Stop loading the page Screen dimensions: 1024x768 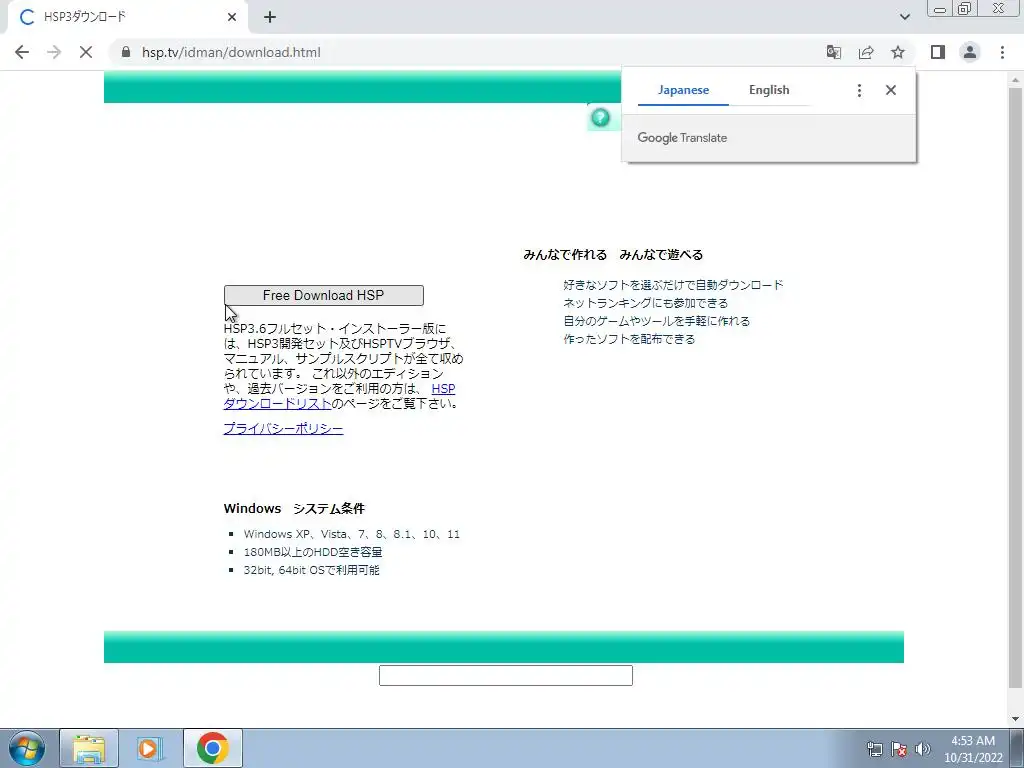86,52
